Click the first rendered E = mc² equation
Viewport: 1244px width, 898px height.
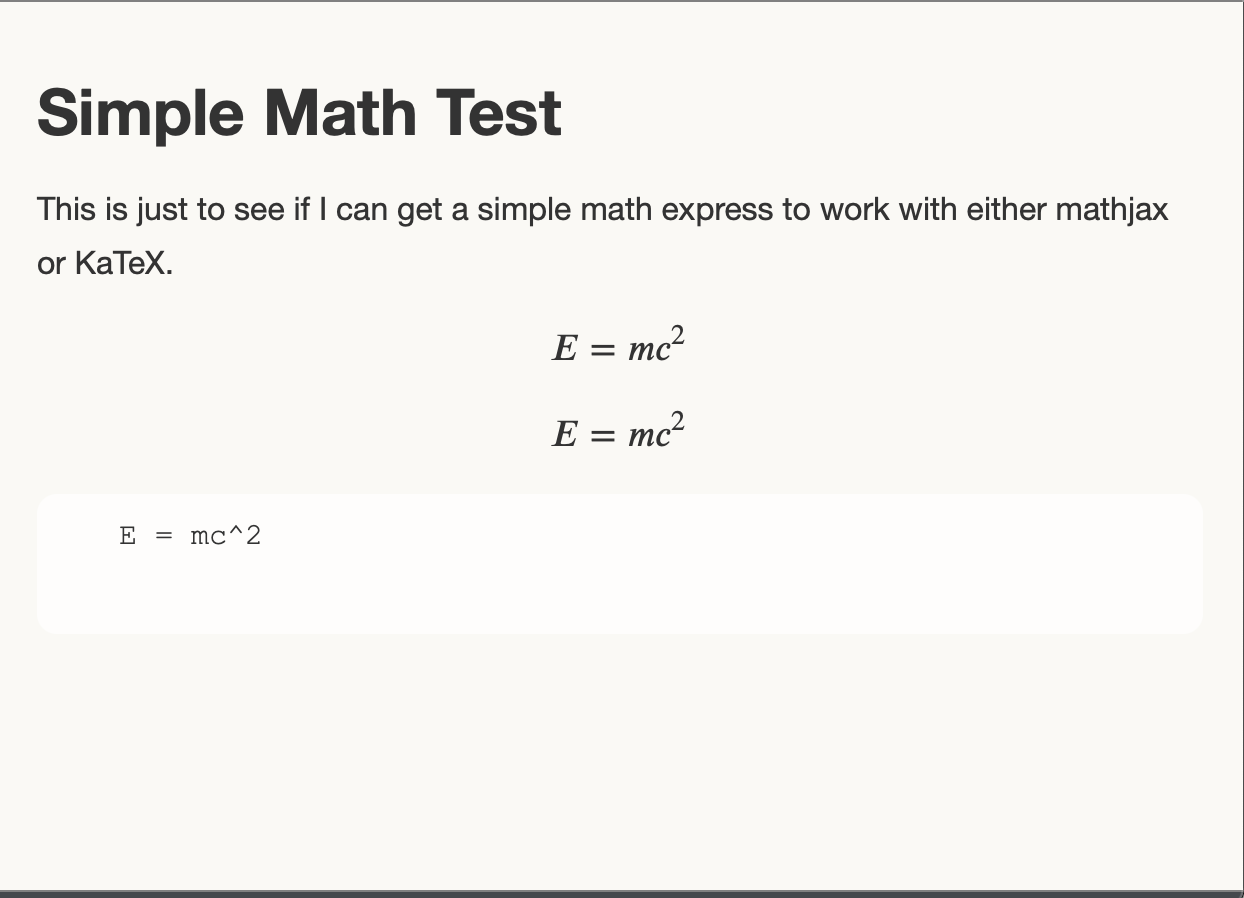(619, 347)
